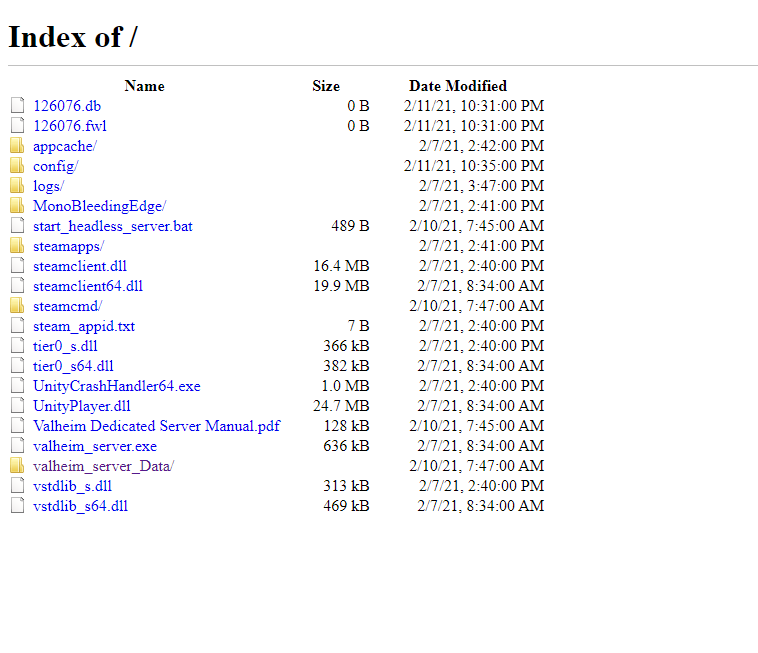Click the file icon beside tier0_s64.dll
Viewport: 758px width, 653px height.
coord(17,365)
